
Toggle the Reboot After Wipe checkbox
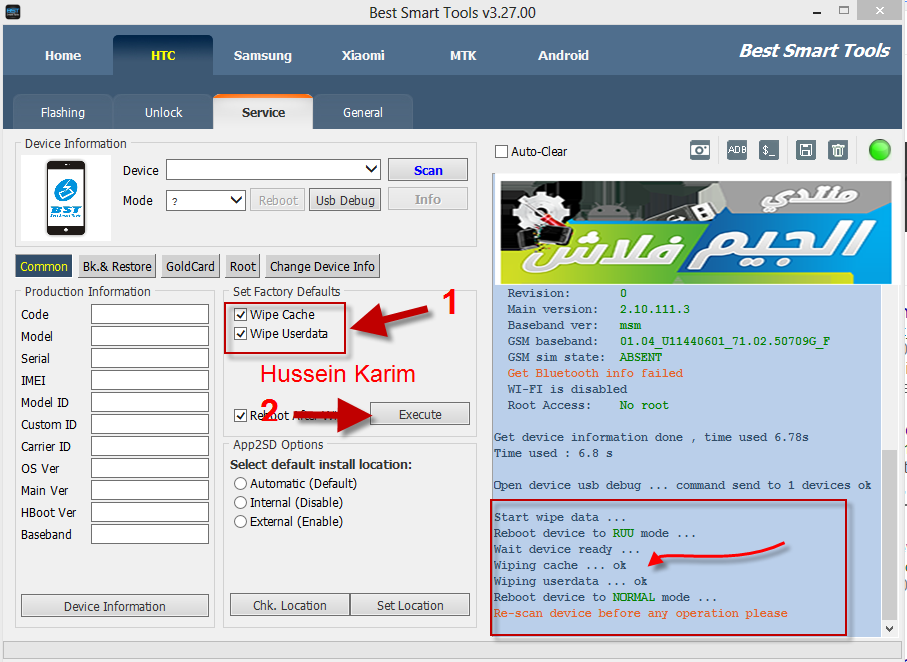click(241, 415)
